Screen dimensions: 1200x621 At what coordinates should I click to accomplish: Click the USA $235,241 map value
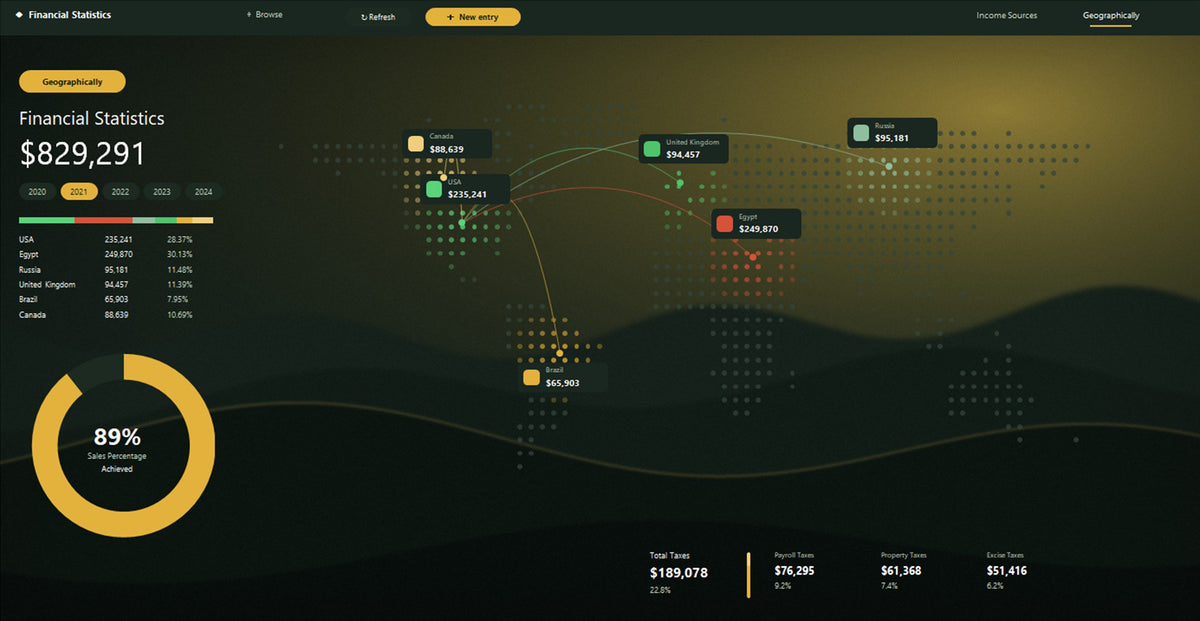coord(467,195)
